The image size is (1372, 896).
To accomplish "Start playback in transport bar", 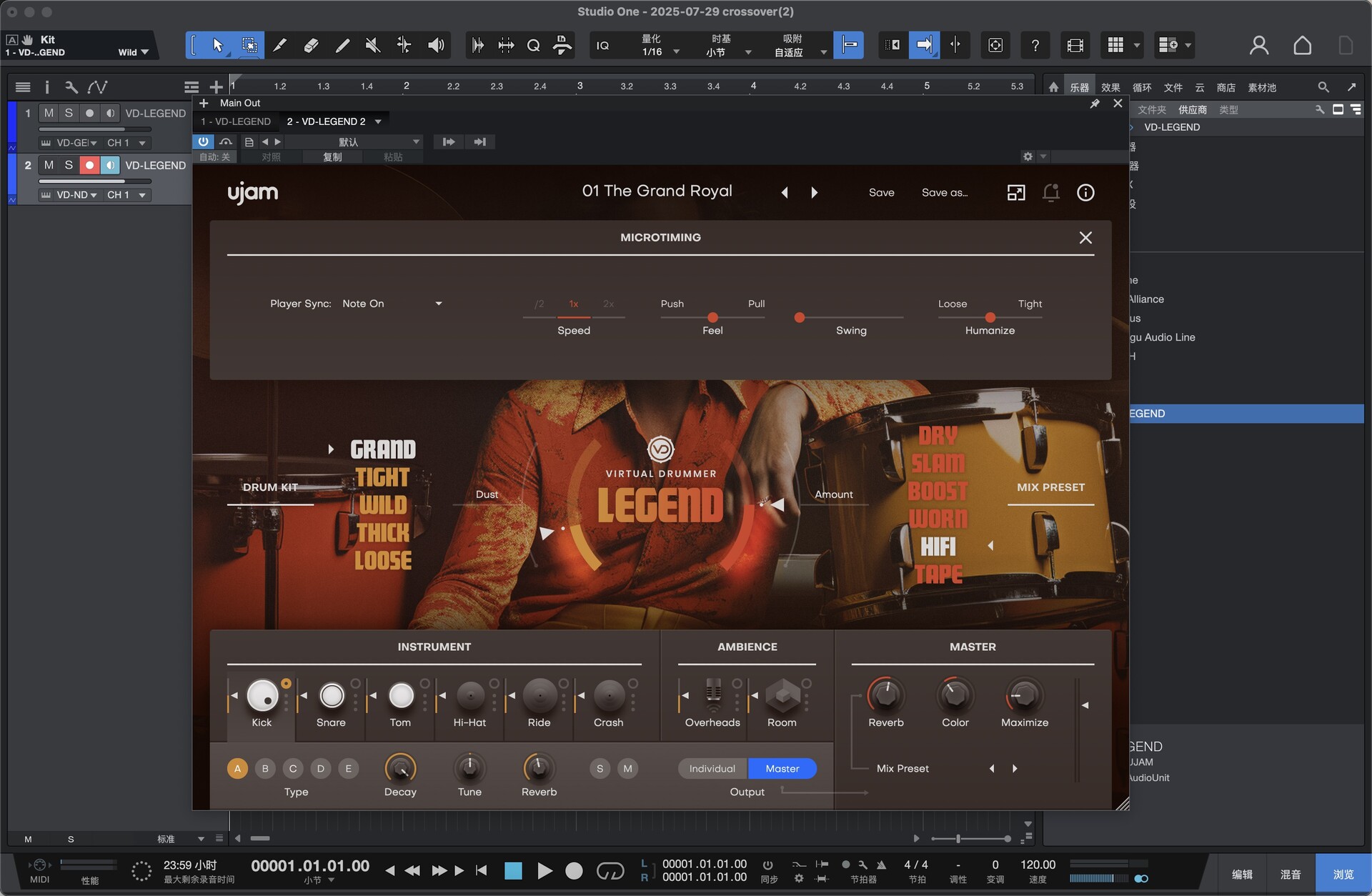I will point(545,870).
